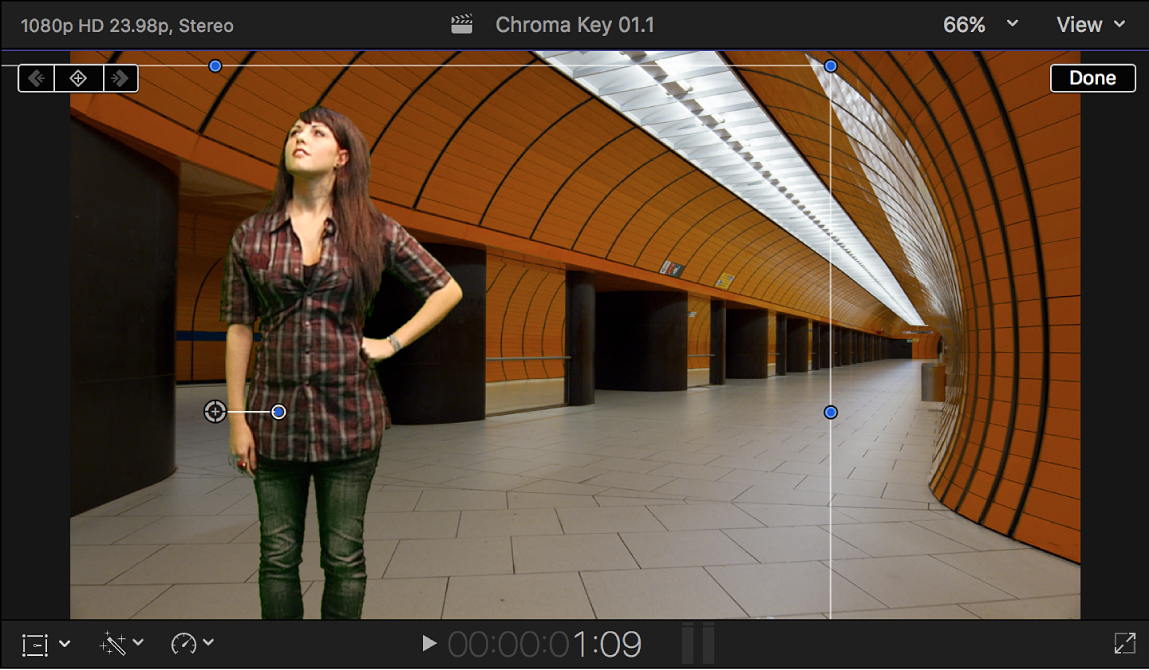This screenshot has height=670, width=1149.
Task: Open the effects chevron menu
Action: click(x=136, y=643)
